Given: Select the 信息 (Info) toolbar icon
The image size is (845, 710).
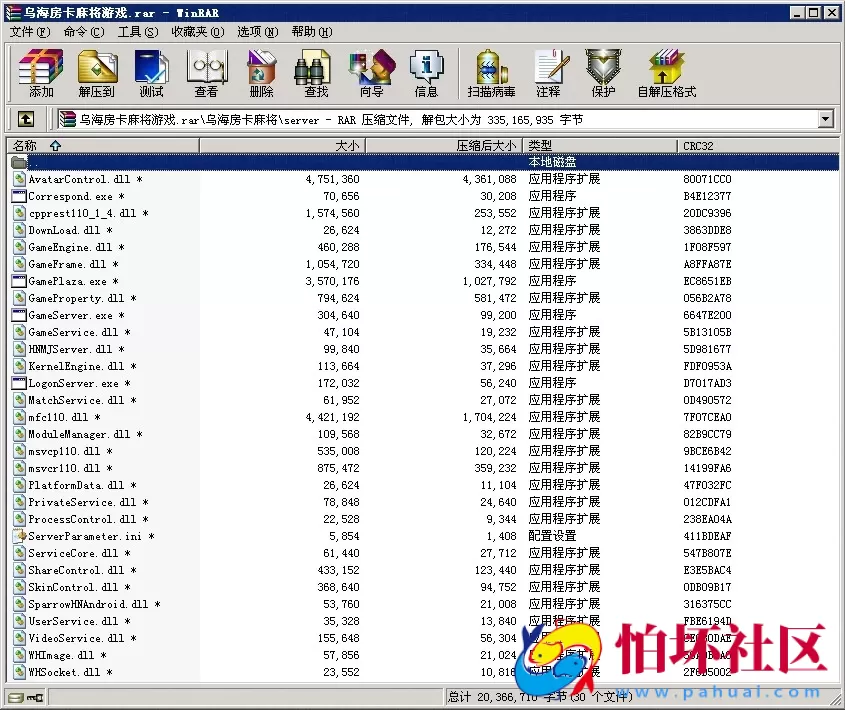Looking at the screenshot, I should 428,73.
